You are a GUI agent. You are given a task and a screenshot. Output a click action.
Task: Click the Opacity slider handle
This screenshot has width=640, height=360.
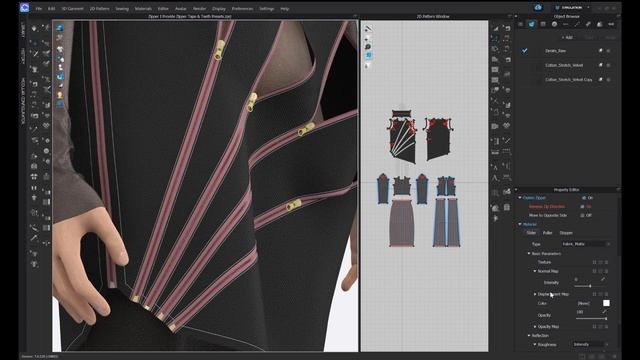[x=606, y=319]
